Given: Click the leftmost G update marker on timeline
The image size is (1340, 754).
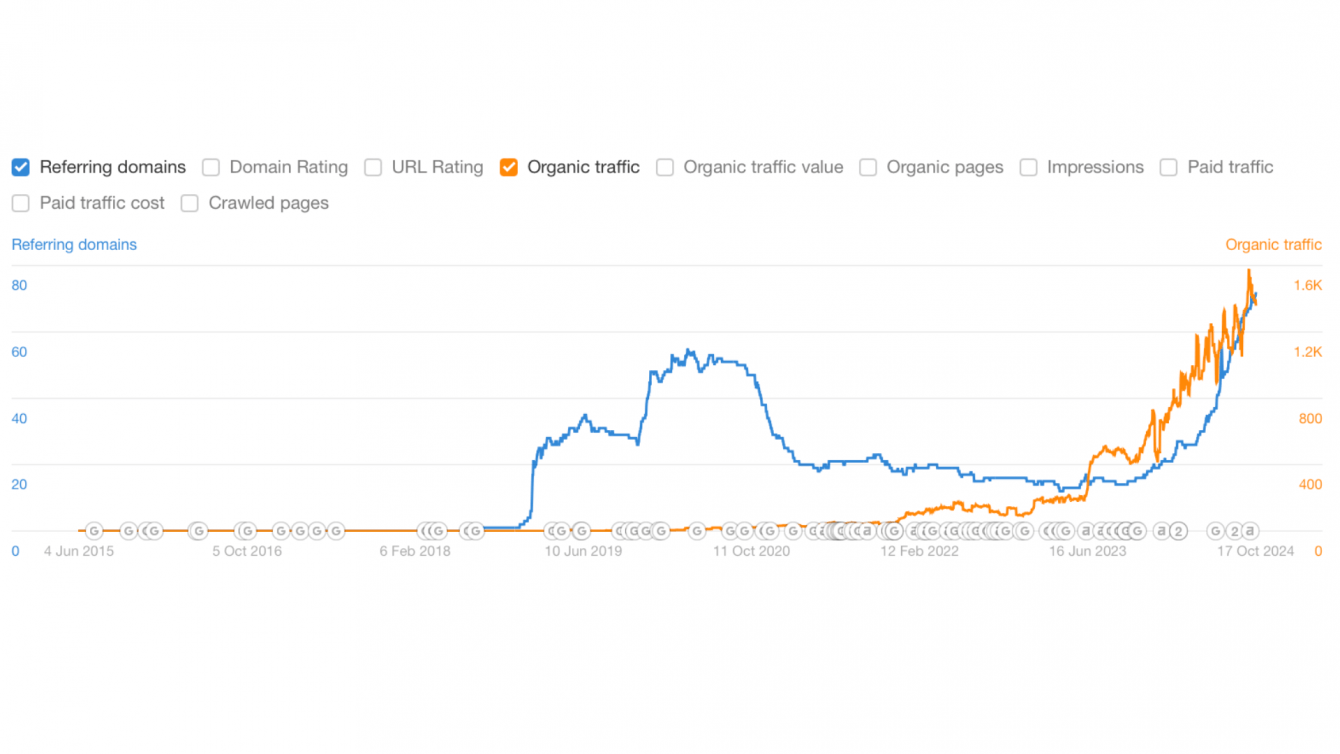Looking at the screenshot, I should tap(94, 531).
